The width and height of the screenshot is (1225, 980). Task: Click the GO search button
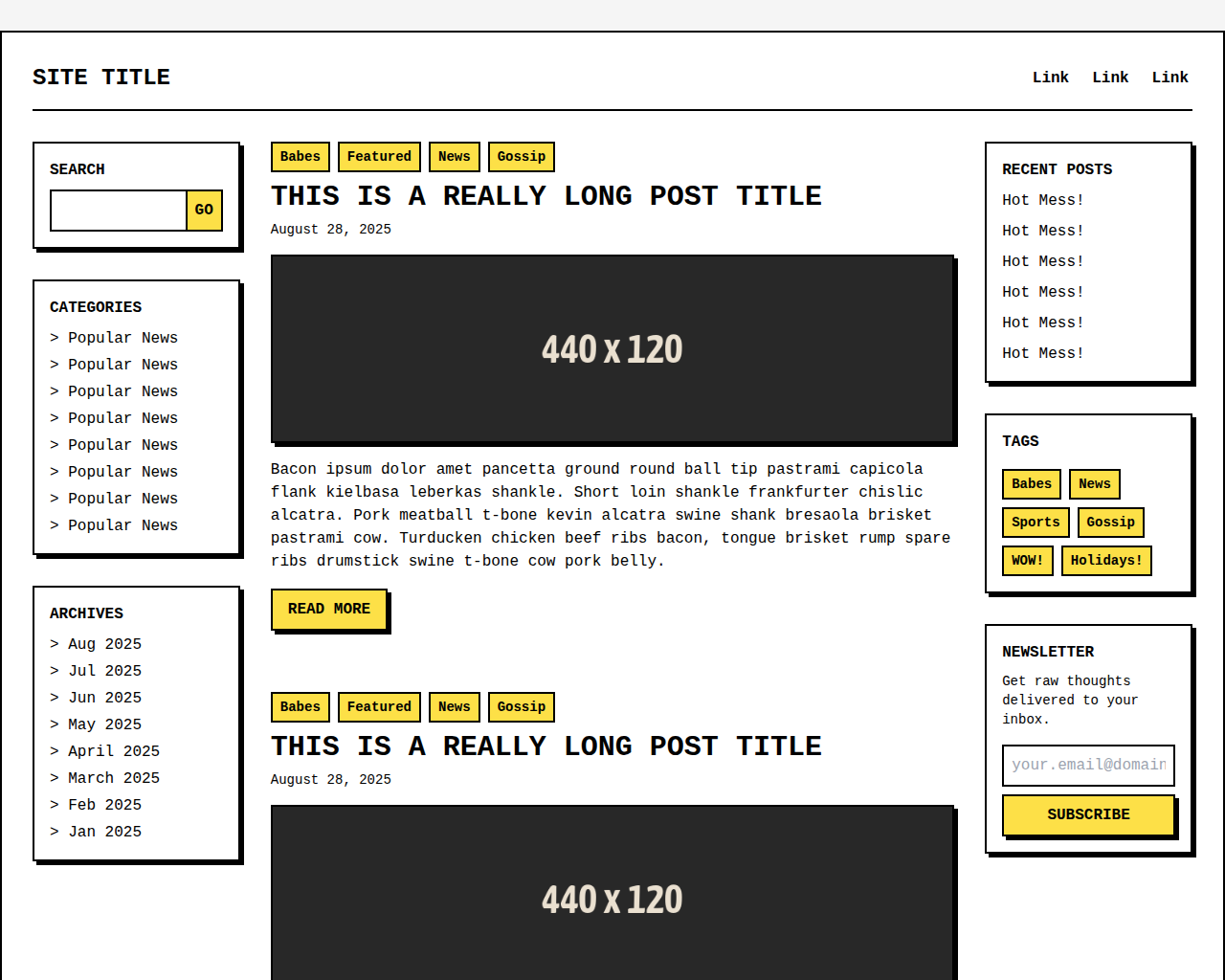204,210
